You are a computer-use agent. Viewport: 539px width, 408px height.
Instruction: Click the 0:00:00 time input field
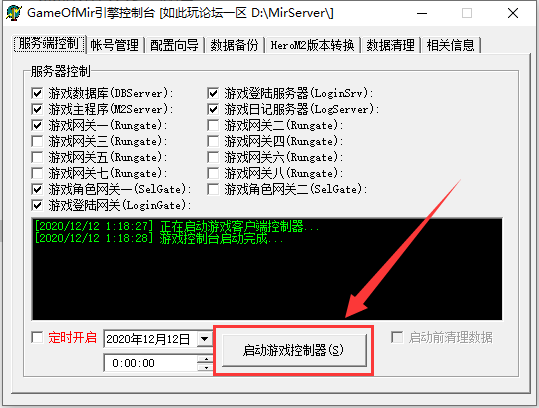pos(151,363)
